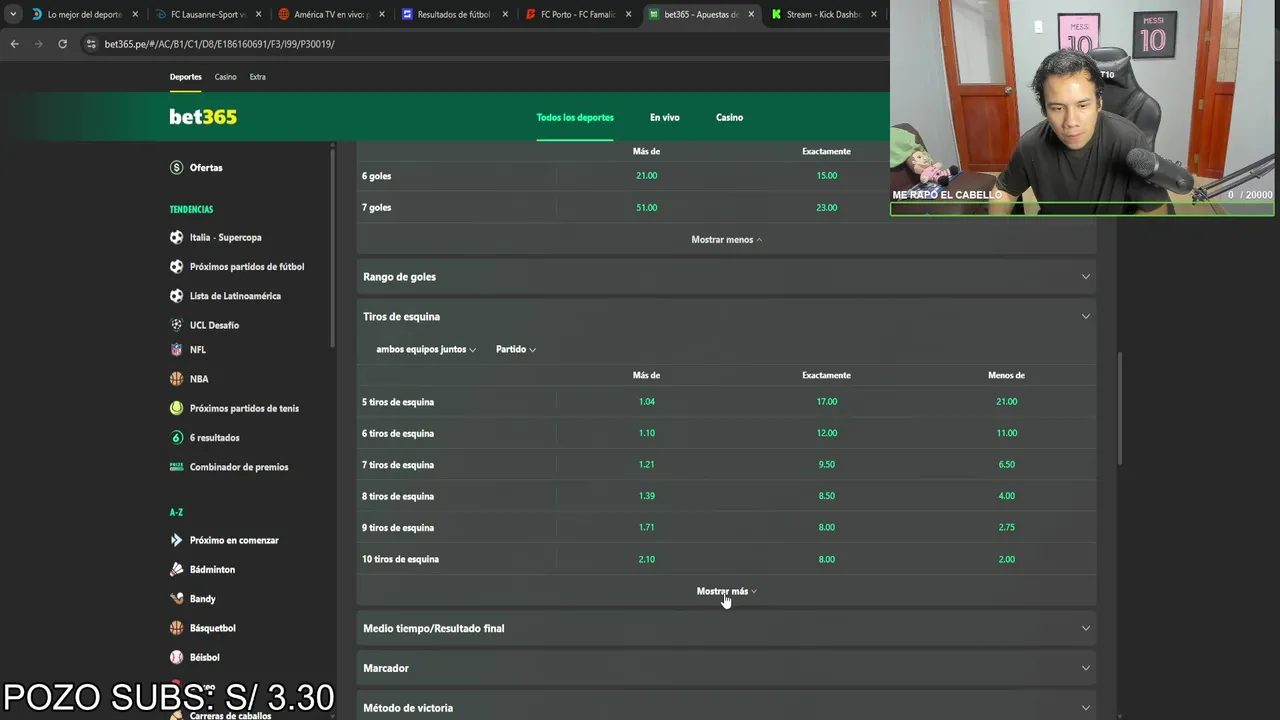The image size is (1280, 720).
Task: Click the browser forward arrow
Action: 38,44
